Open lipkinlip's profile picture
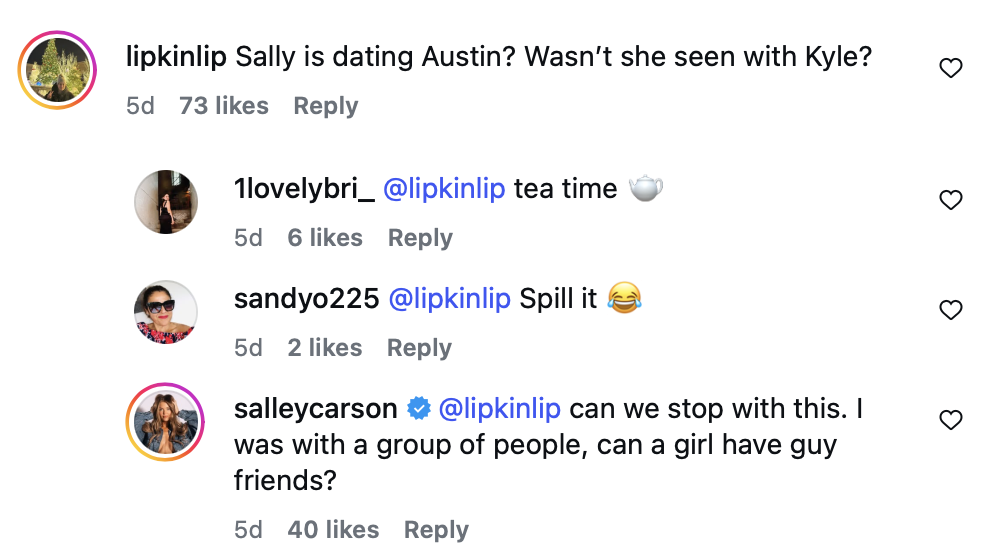 [57, 70]
